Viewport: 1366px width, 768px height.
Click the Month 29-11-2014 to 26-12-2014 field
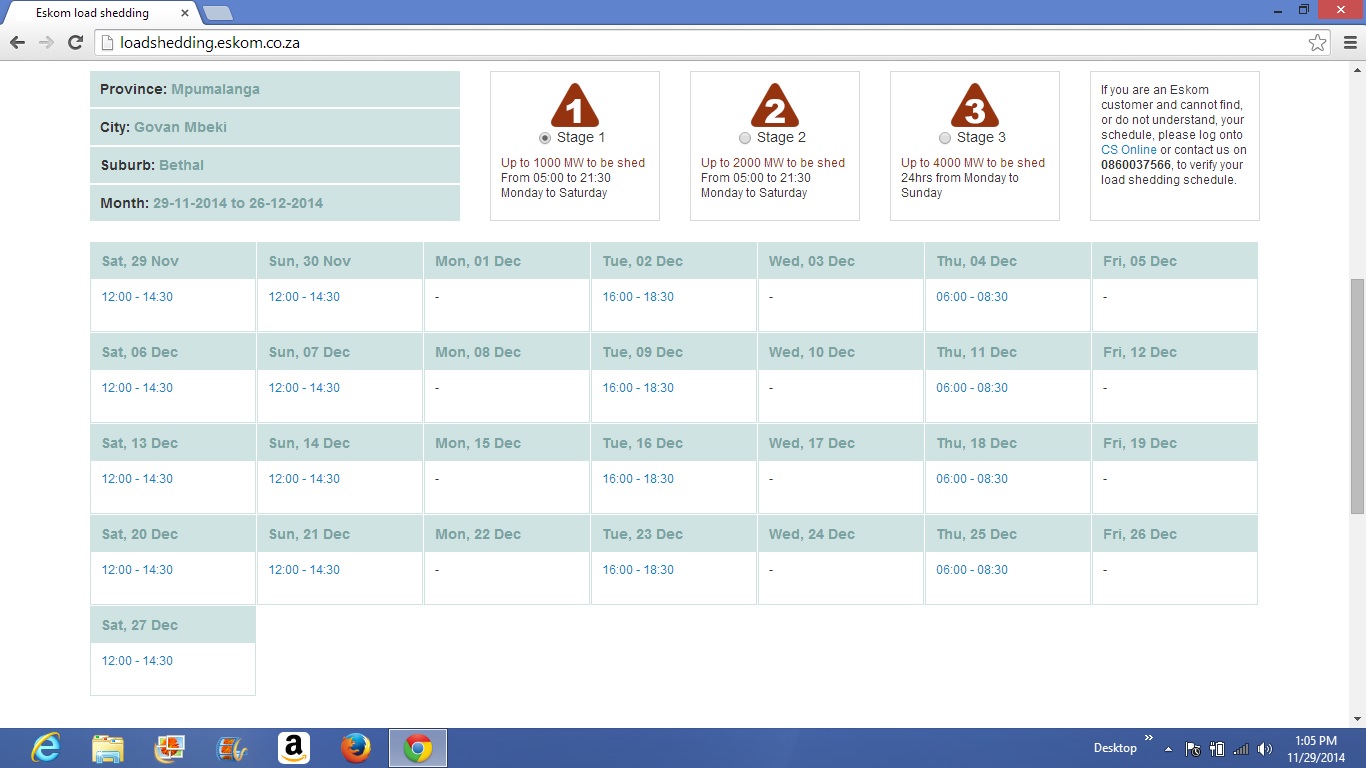(x=275, y=203)
